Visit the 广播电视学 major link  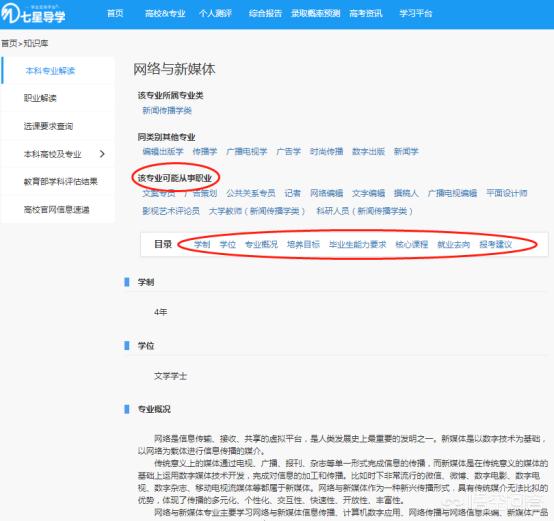tap(246, 152)
